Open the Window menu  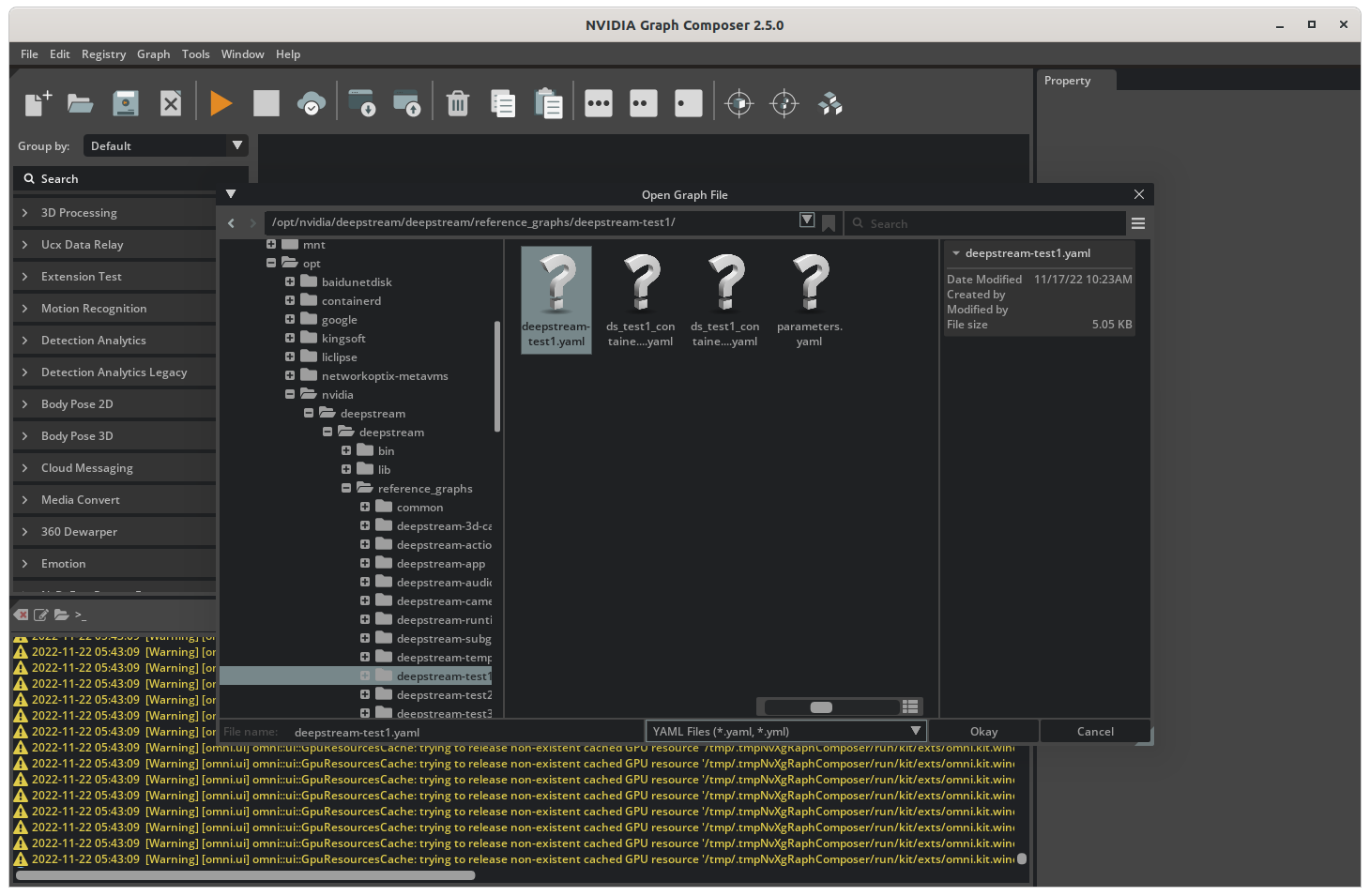pyautogui.click(x=243, y=54)
